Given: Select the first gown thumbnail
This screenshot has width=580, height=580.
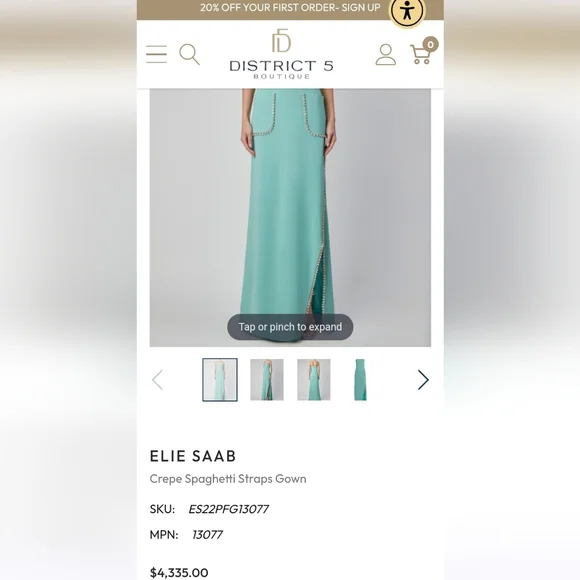Looking at the screenshot, I should click(x=220, y=380).
